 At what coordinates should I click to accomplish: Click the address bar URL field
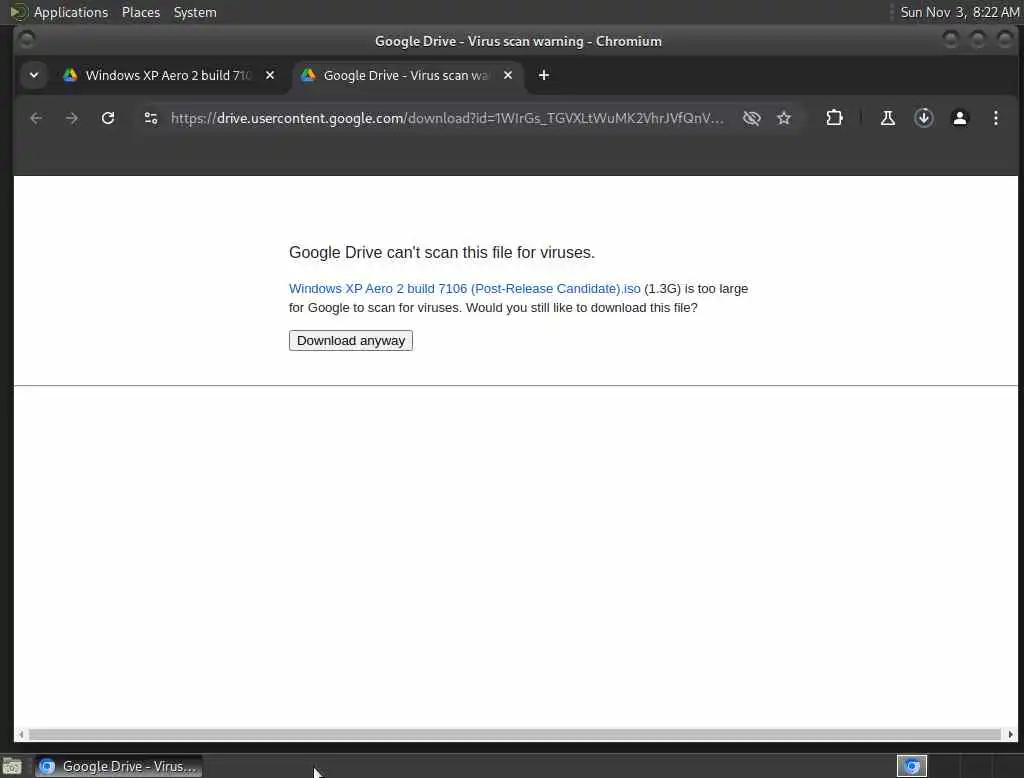tap(447, 118)
